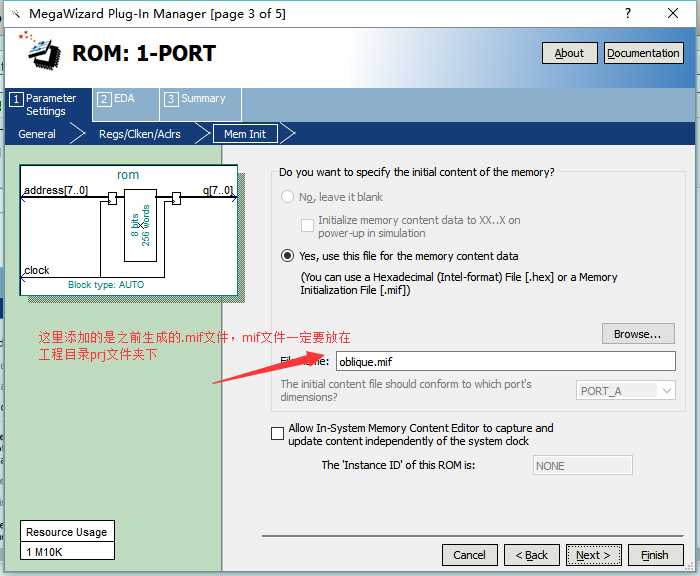This screenshot has width=700, height=576.
Task: Click the rom block diagram preview
Action: click(129, 230)
